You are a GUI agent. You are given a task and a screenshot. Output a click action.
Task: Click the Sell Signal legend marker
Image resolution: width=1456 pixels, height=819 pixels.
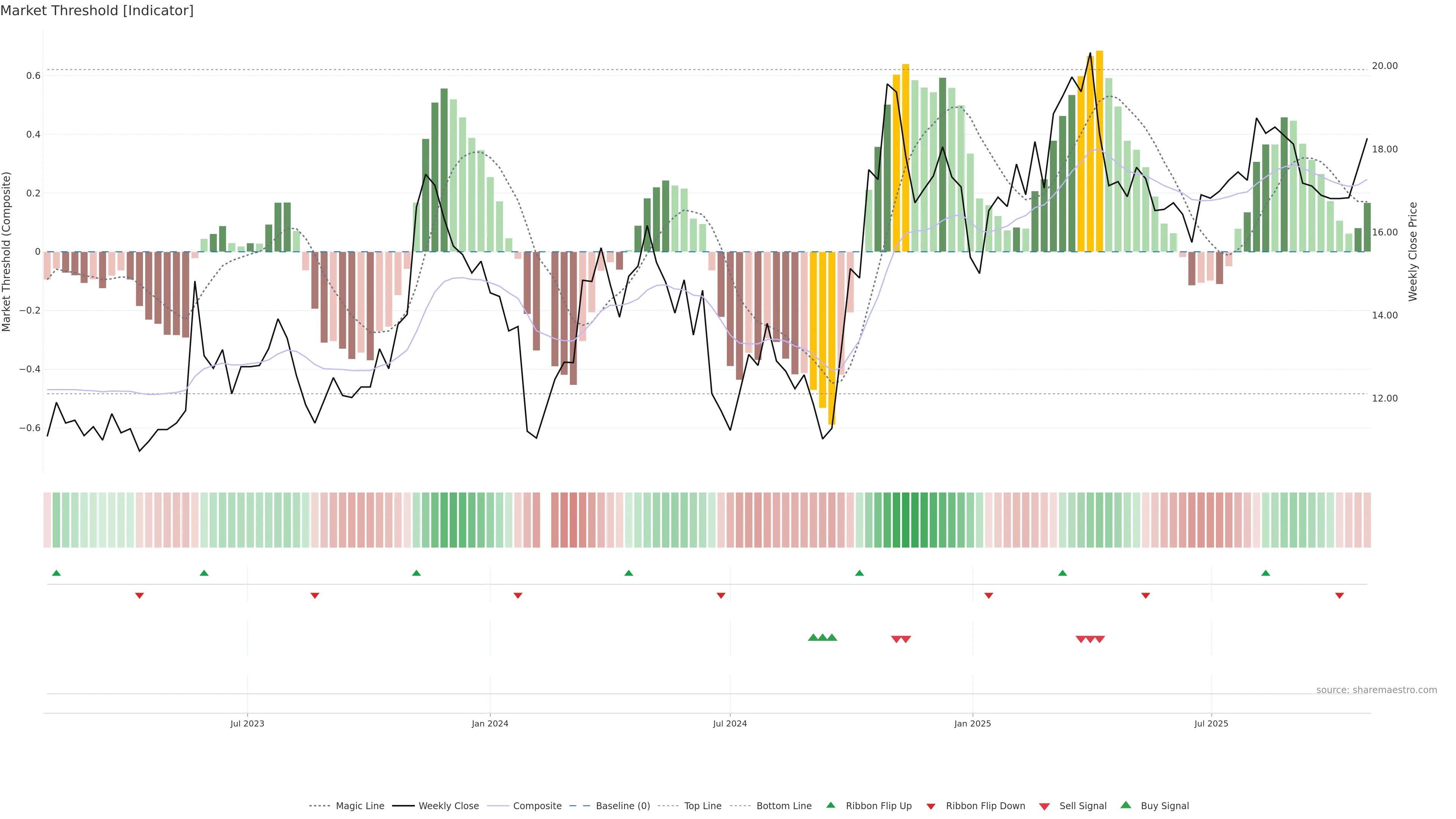(1045, 806)
